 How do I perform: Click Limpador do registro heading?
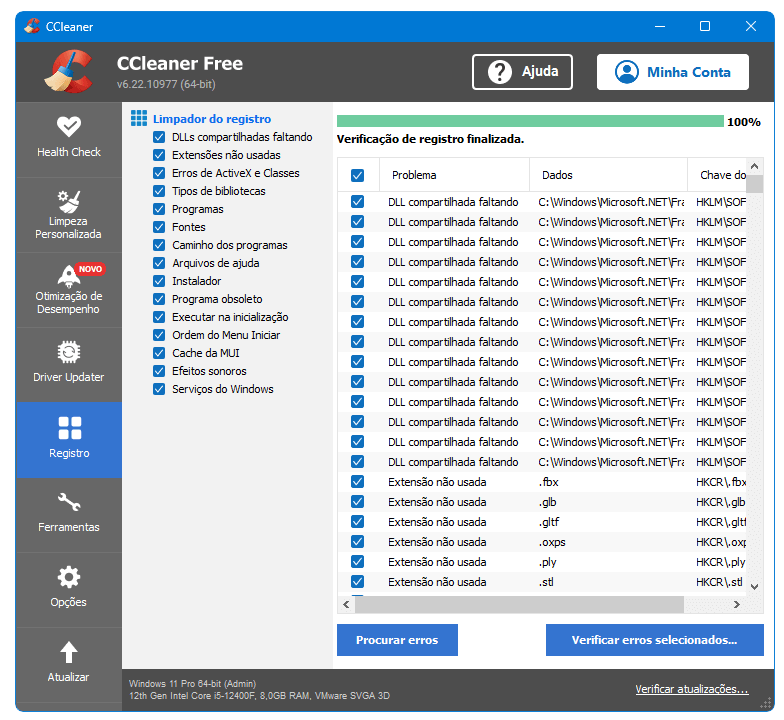(x=212, y=119)
